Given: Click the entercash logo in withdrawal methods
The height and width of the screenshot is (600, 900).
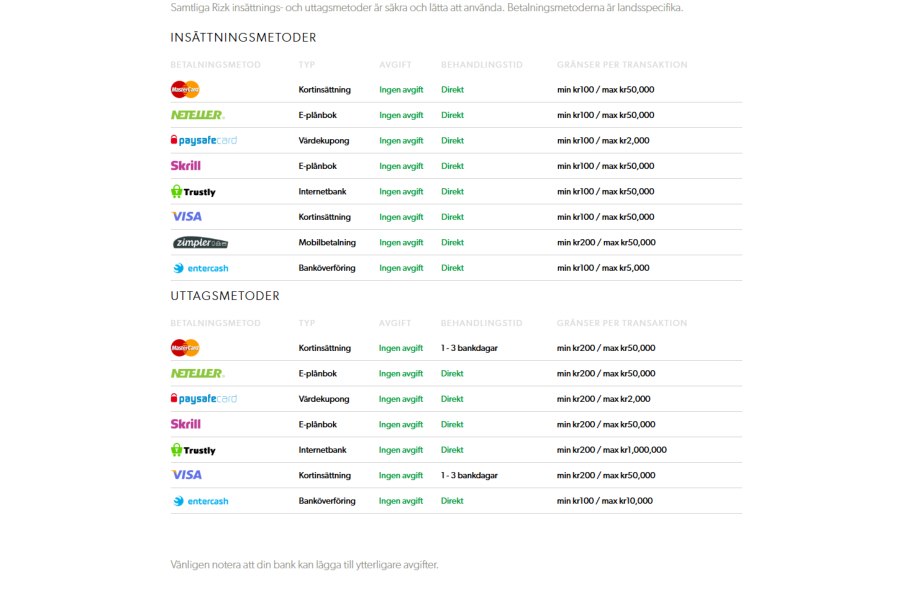Looking at the screenshot, I should pyautogui.click(x=200, y=501).
